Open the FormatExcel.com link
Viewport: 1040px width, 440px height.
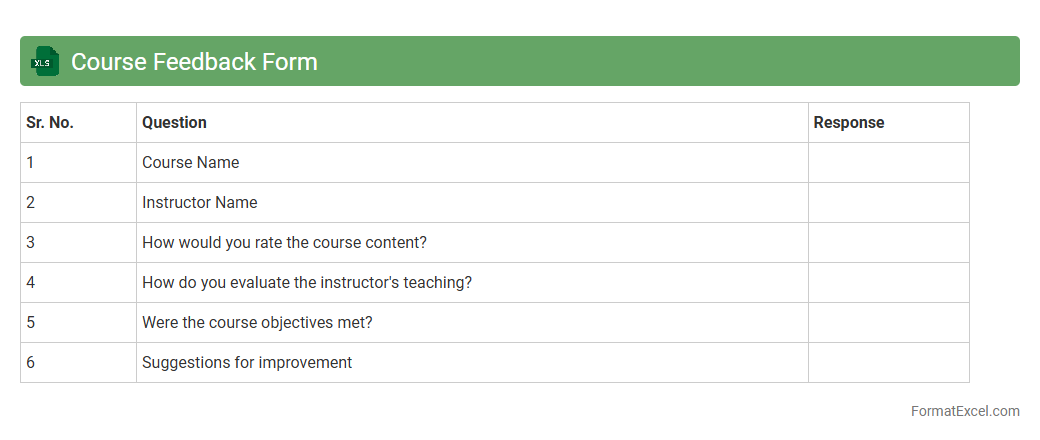[964, 411]
